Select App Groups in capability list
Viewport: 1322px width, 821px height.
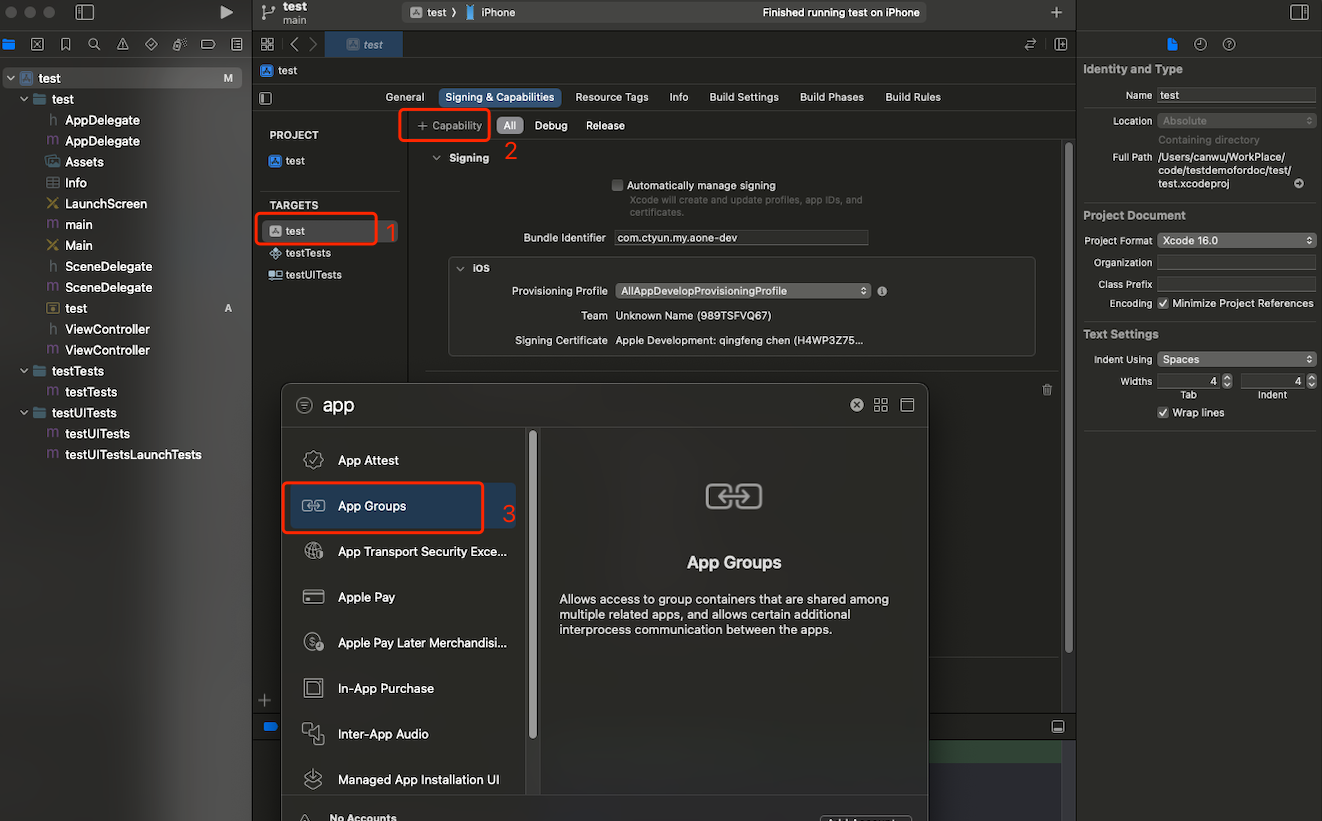[403, 506]
